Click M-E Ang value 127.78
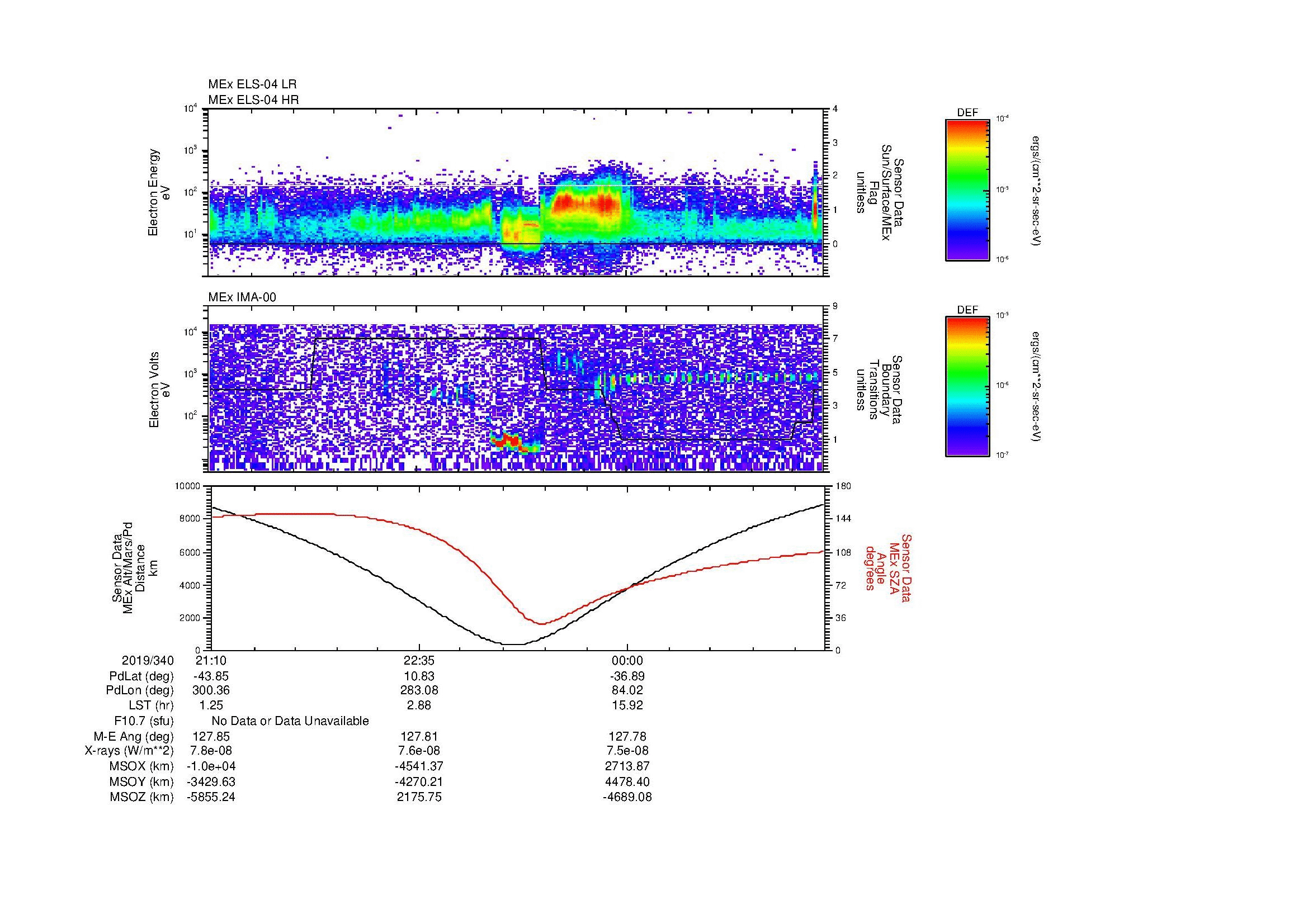The image size is (1308, 924). (x=627, y=737)
